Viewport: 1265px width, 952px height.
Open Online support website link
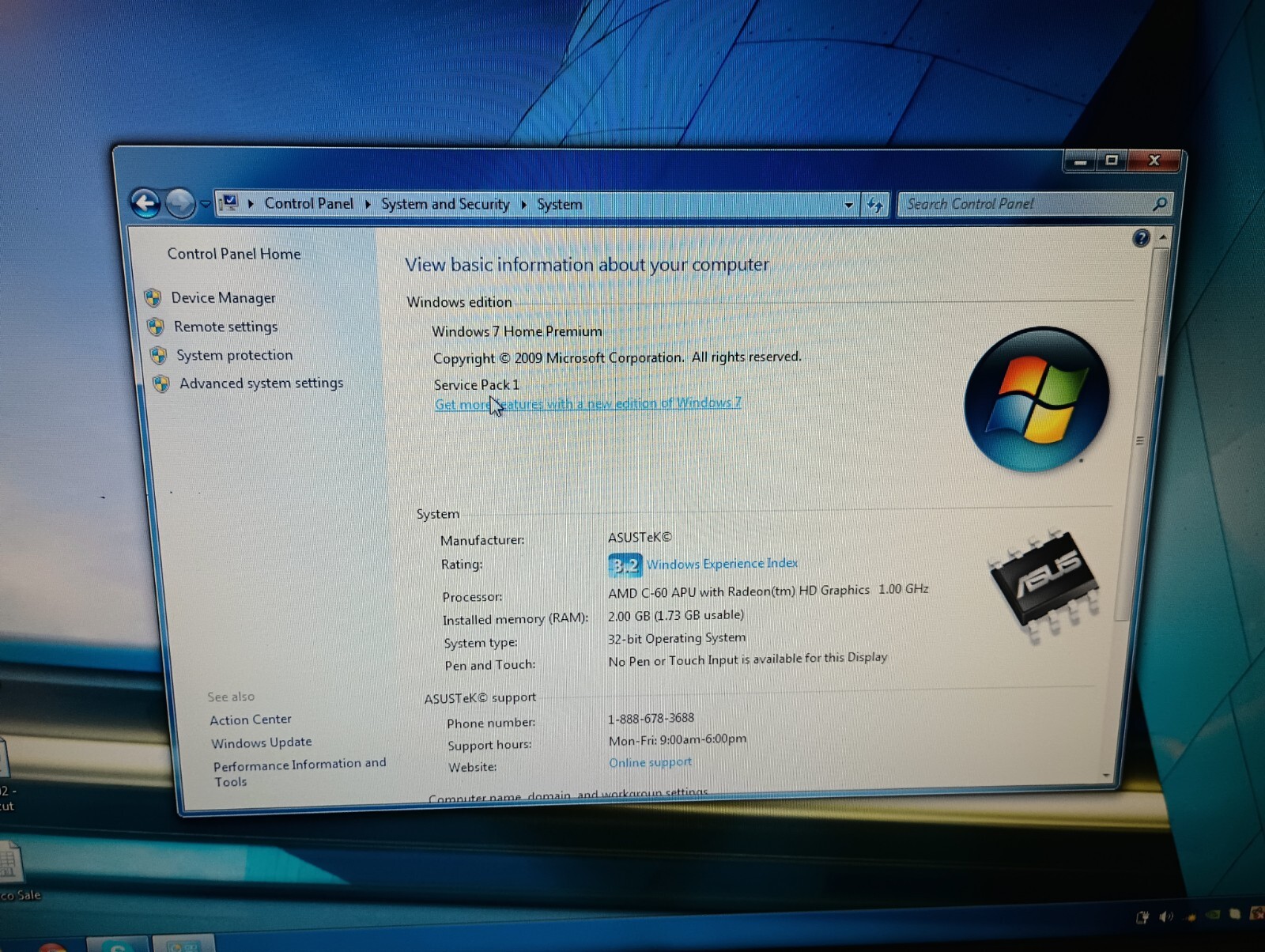point(650,762)
